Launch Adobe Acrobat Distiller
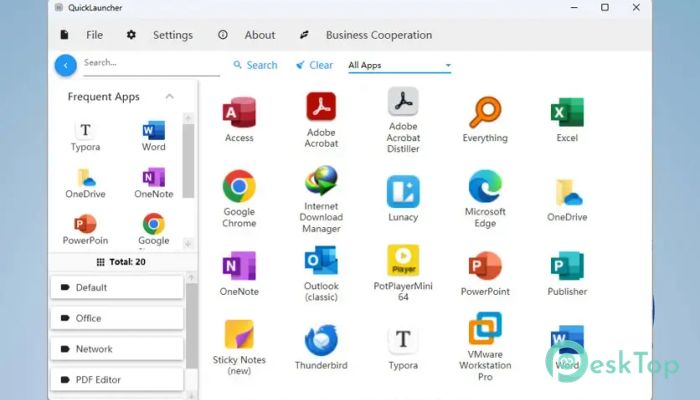 (x=403, y=120)
